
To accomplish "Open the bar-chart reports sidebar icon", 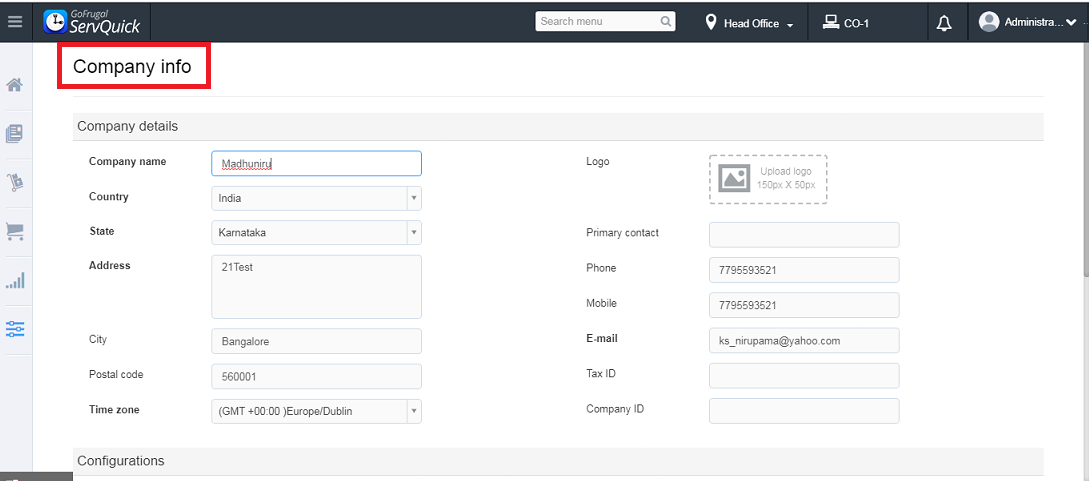I will click(15, 280).
